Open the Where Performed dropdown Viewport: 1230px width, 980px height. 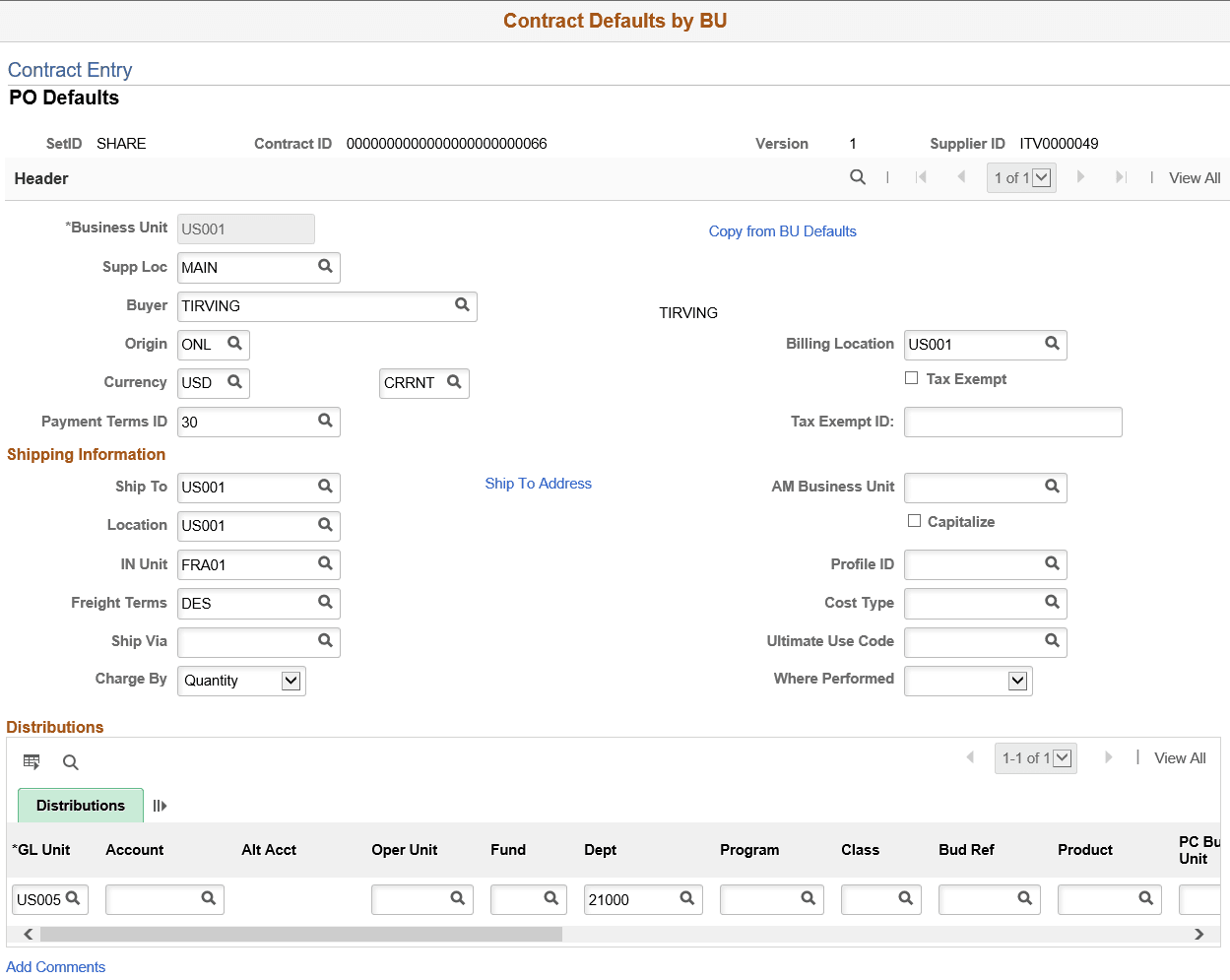[1019, 680]
